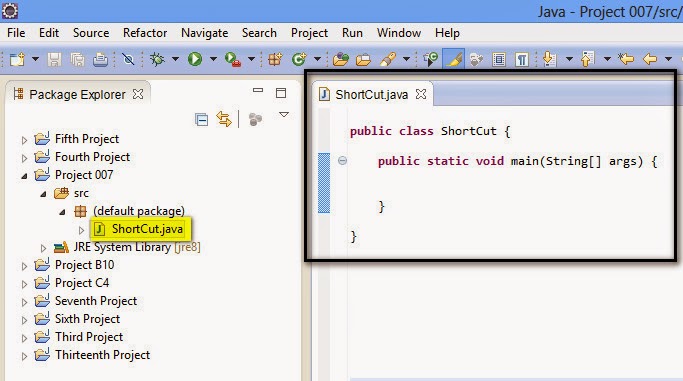This screenshot has height=381, width=683.
Task: Open the New Java Class dropdown arrow
Action: click(318, 59)
